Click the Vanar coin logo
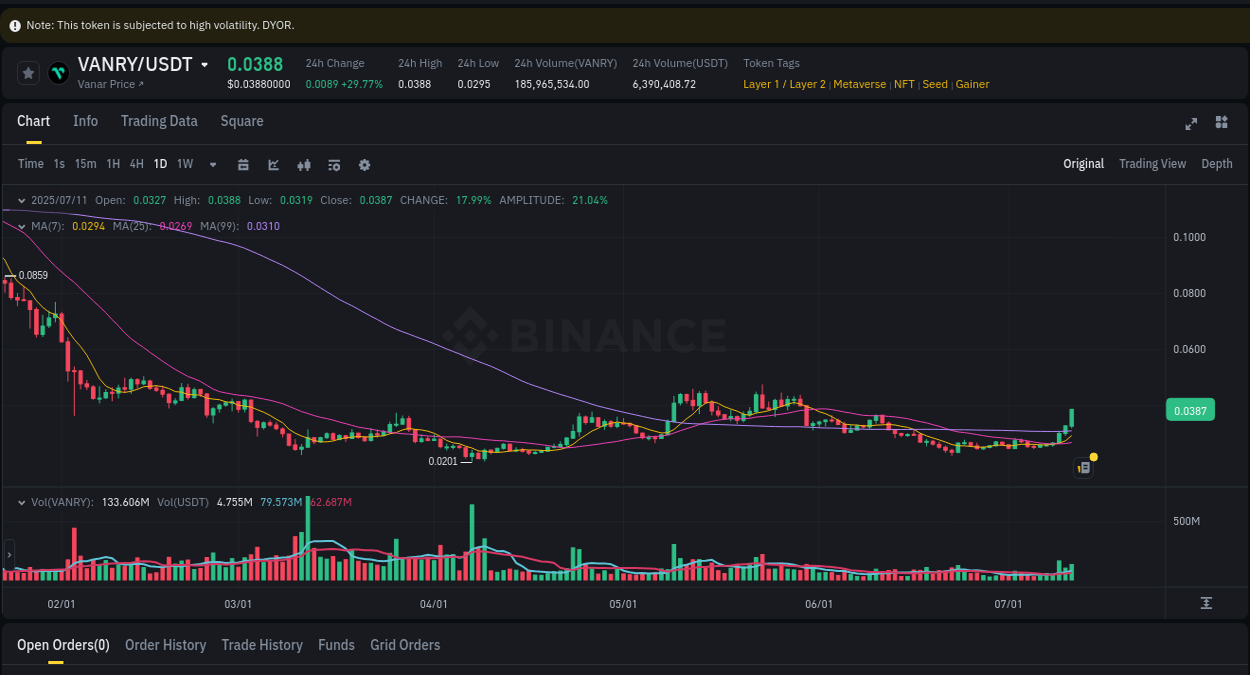The image size is (1250, 675). 57,72
